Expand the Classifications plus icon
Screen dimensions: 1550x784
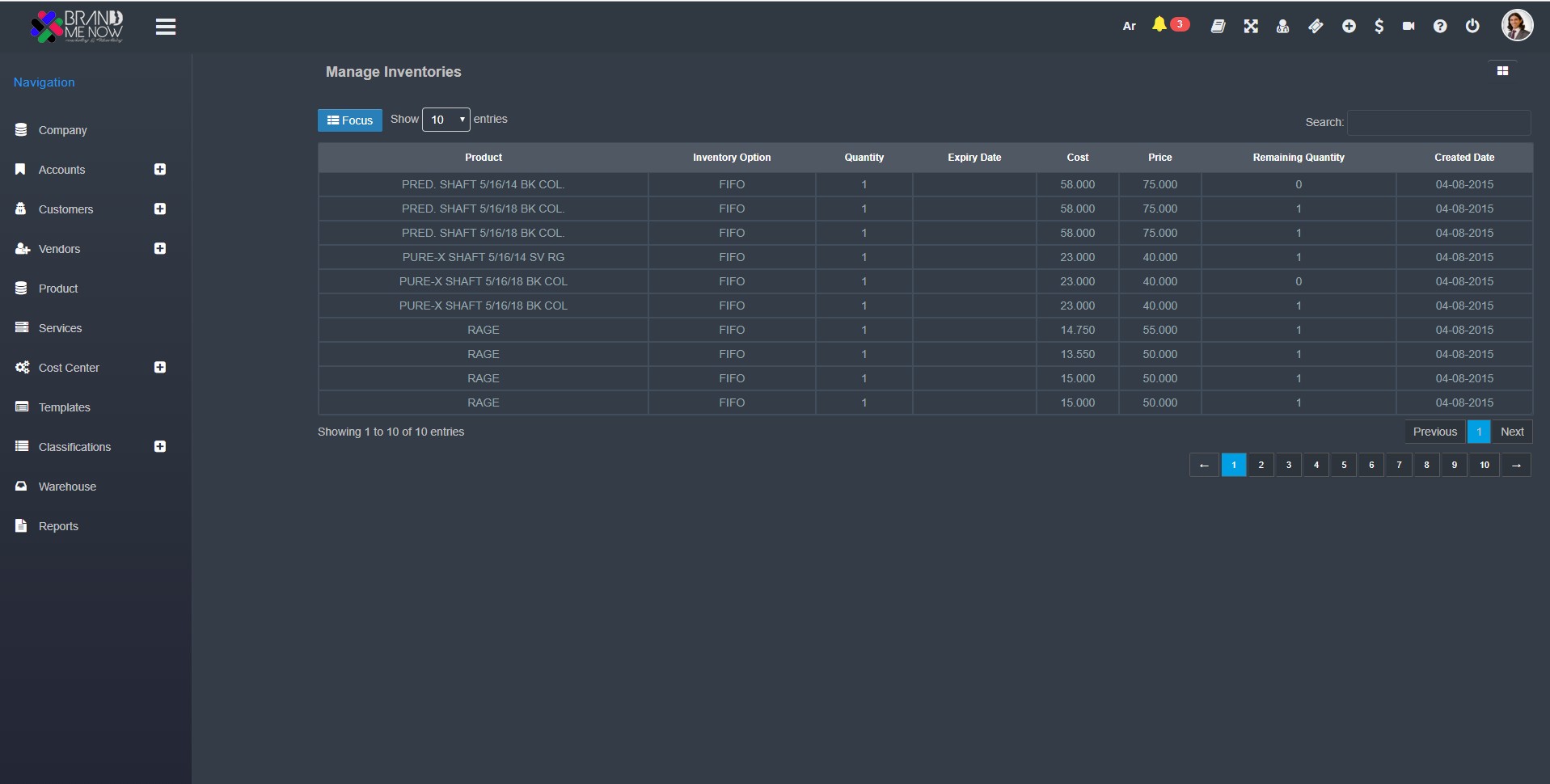pos(160,447)
